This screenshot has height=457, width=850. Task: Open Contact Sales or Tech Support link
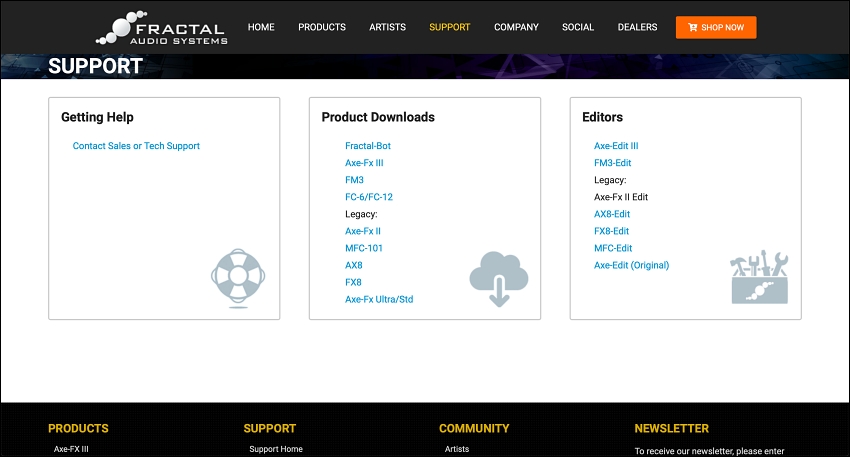pyautogui.click(x=136, y=146)
